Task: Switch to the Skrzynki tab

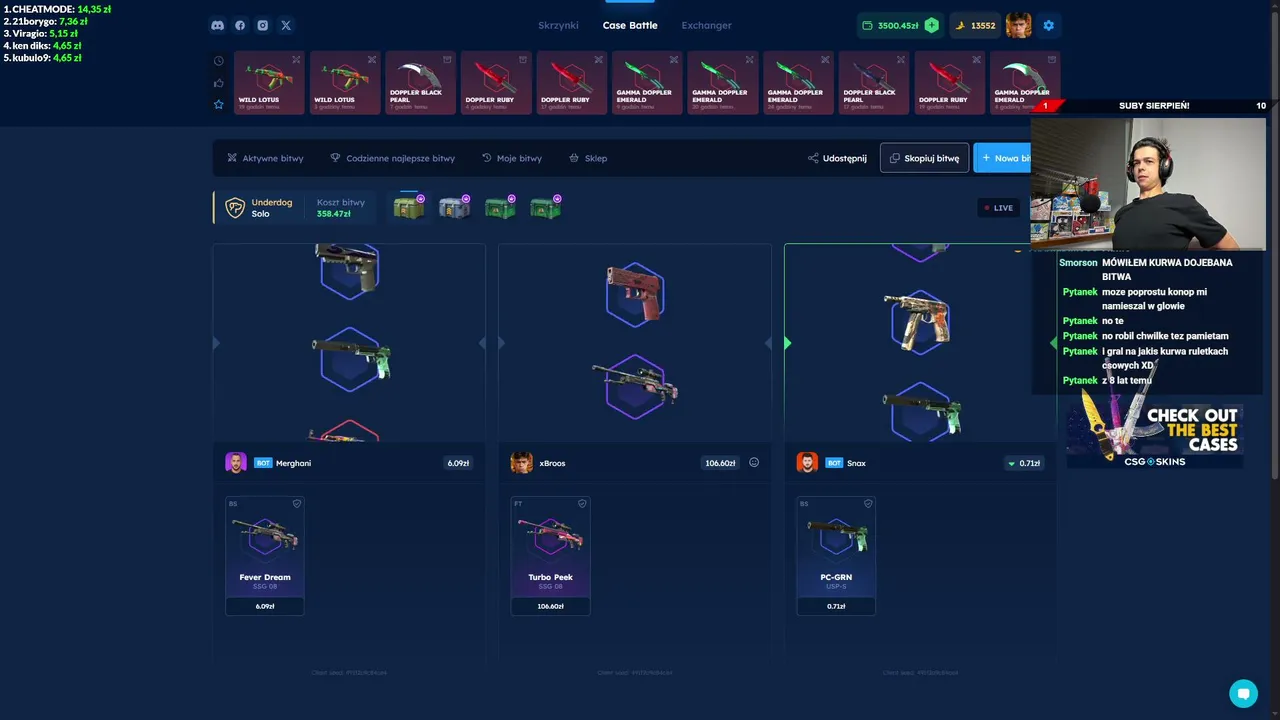Action: tap(558, 26)
